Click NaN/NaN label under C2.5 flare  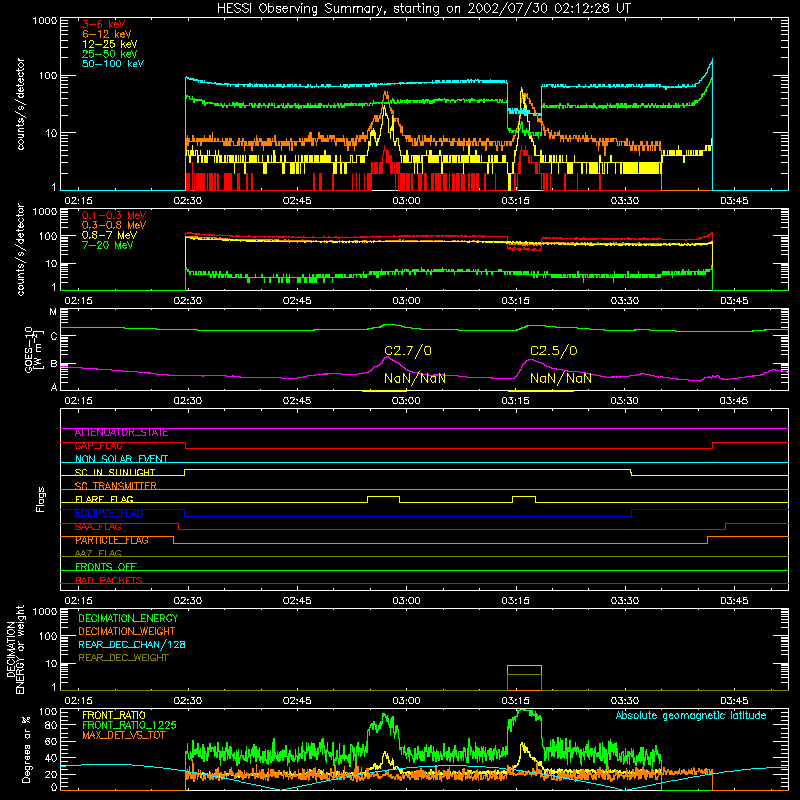click(x=561, y=378)
